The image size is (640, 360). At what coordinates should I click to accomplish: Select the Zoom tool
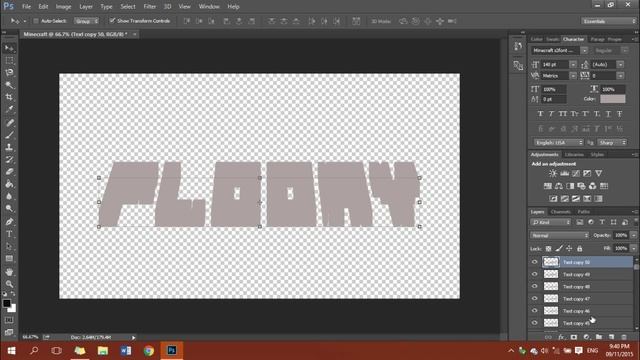pos(9,284)
